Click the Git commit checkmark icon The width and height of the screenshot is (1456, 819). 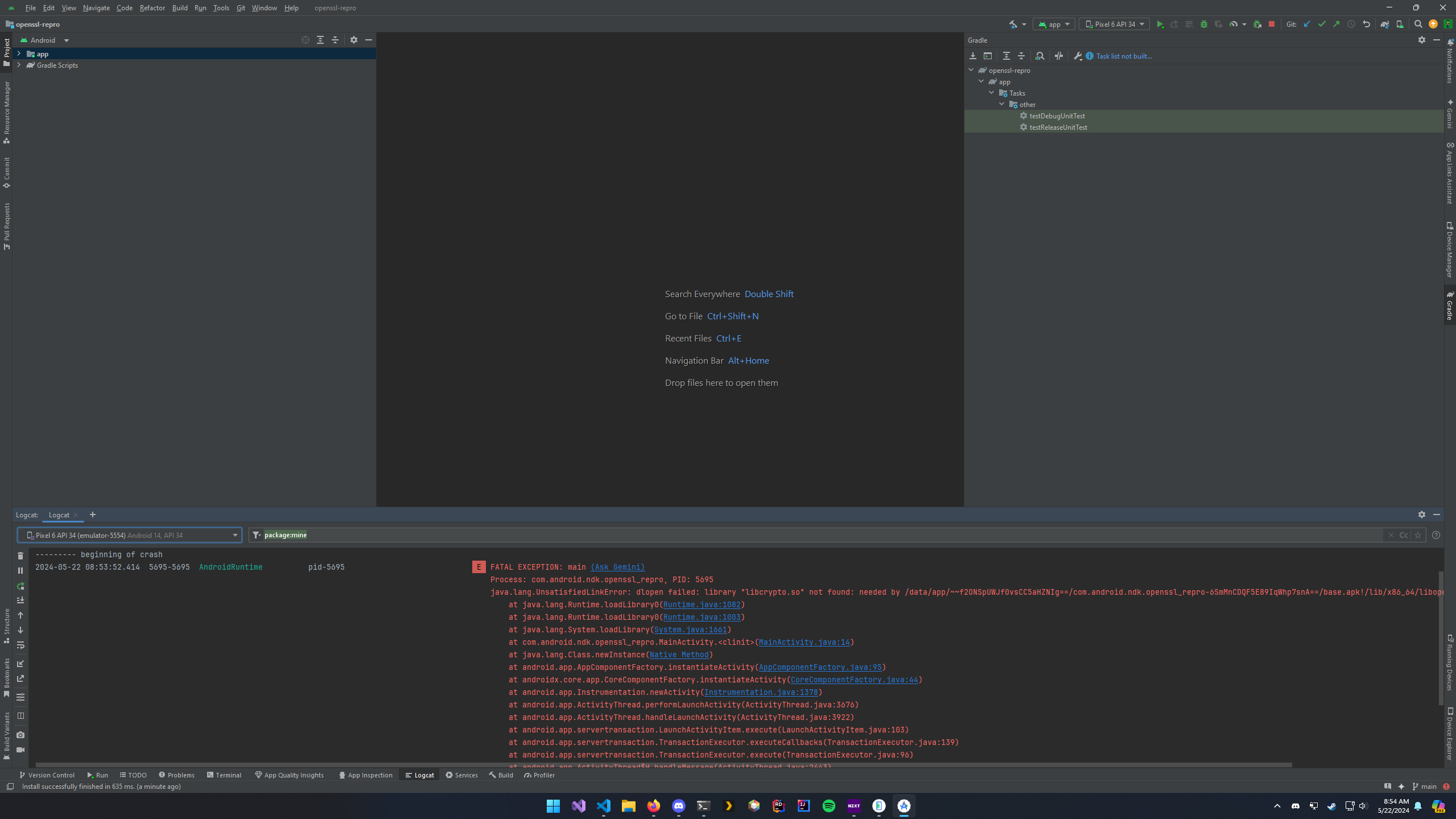click(x=1322, y=24)
